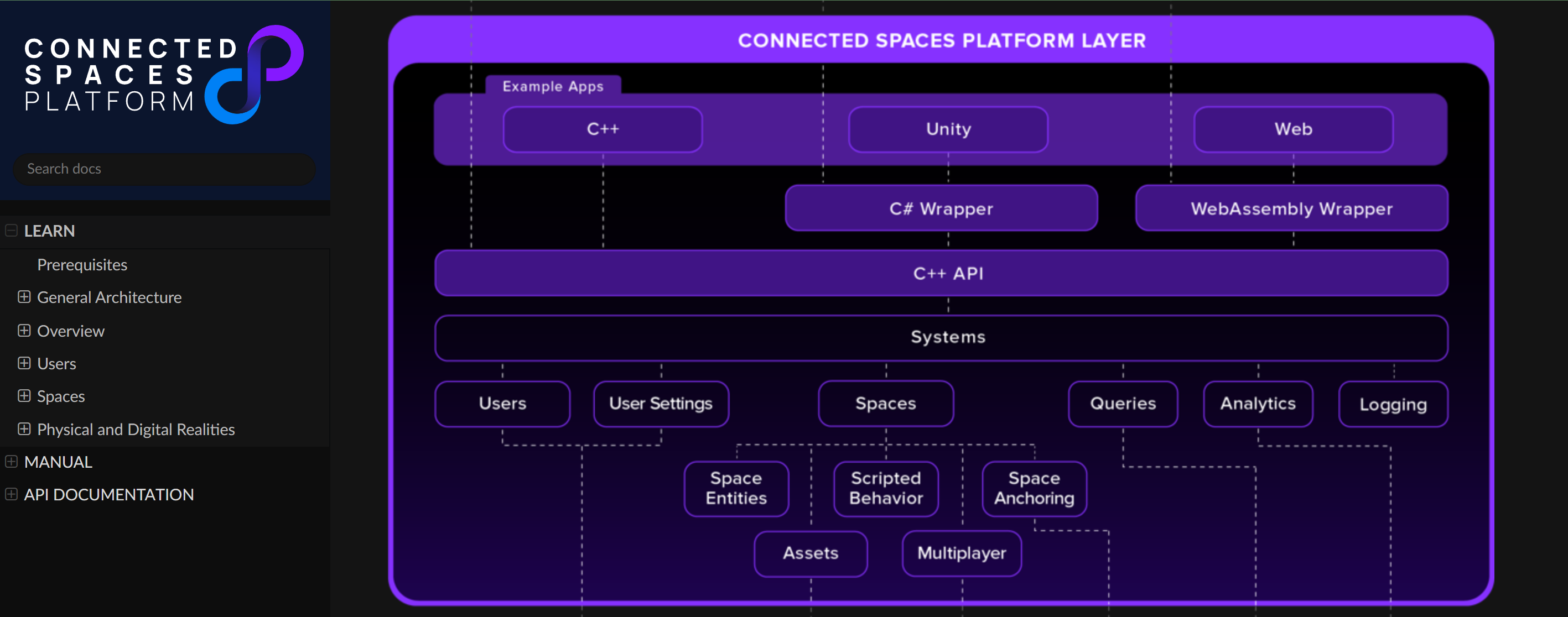Open the Prerequisites page
The image size is (1568, 617).
82,265
